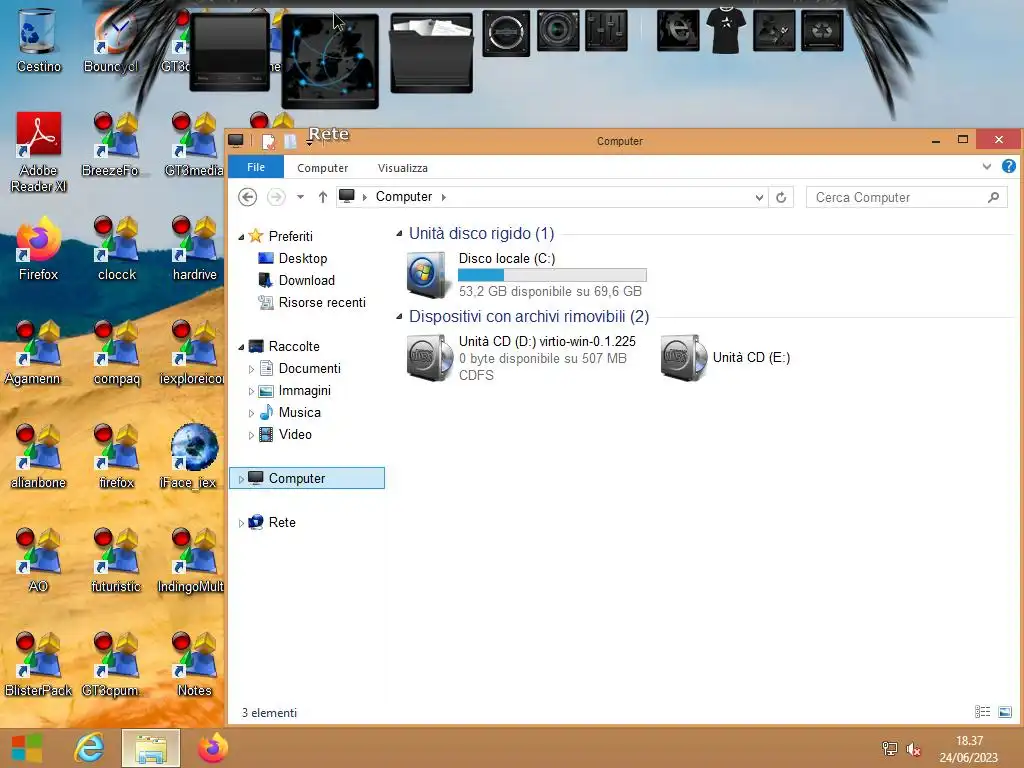
Task: Open the documents folder icon in the dock
Action: 431,54
